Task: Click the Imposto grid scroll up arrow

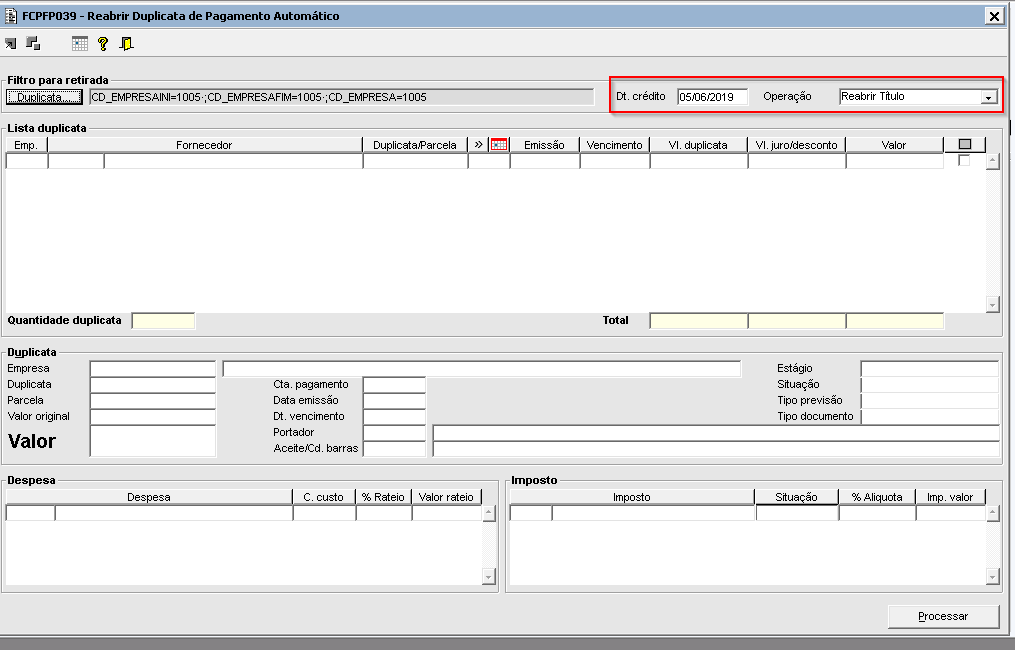Action: tap(993, 513)
